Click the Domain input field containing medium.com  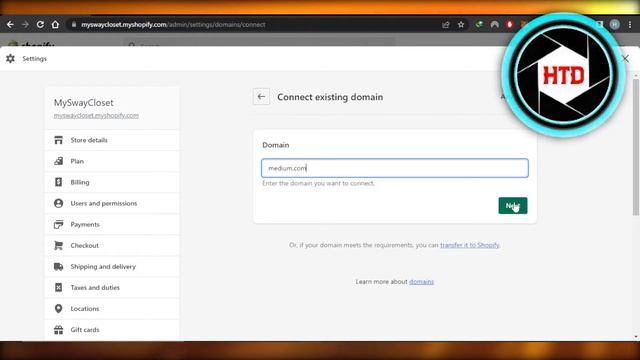[x=395, y=168]
